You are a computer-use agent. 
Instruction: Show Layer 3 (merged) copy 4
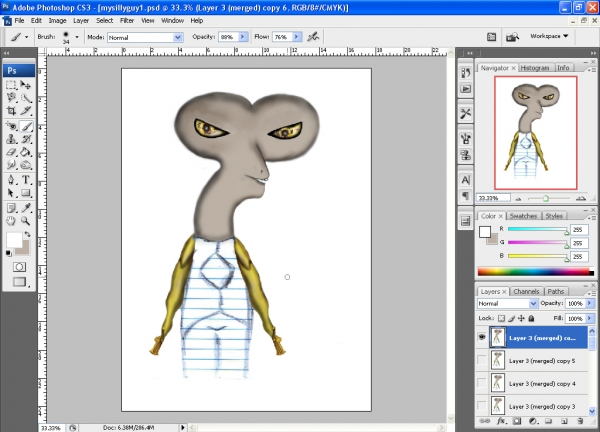click(482, 383)
